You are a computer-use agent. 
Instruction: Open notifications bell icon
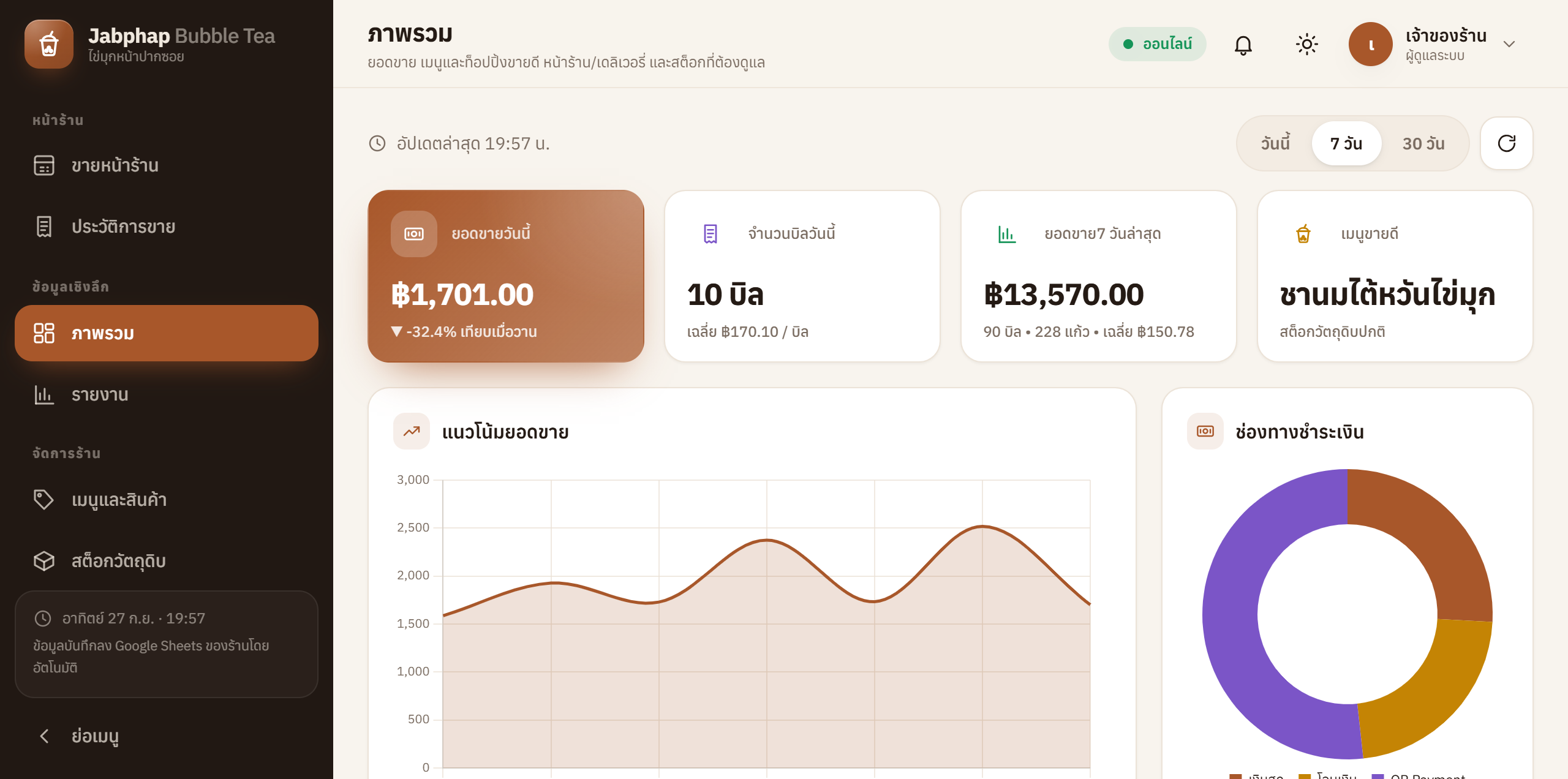(x=1243, y=44)
